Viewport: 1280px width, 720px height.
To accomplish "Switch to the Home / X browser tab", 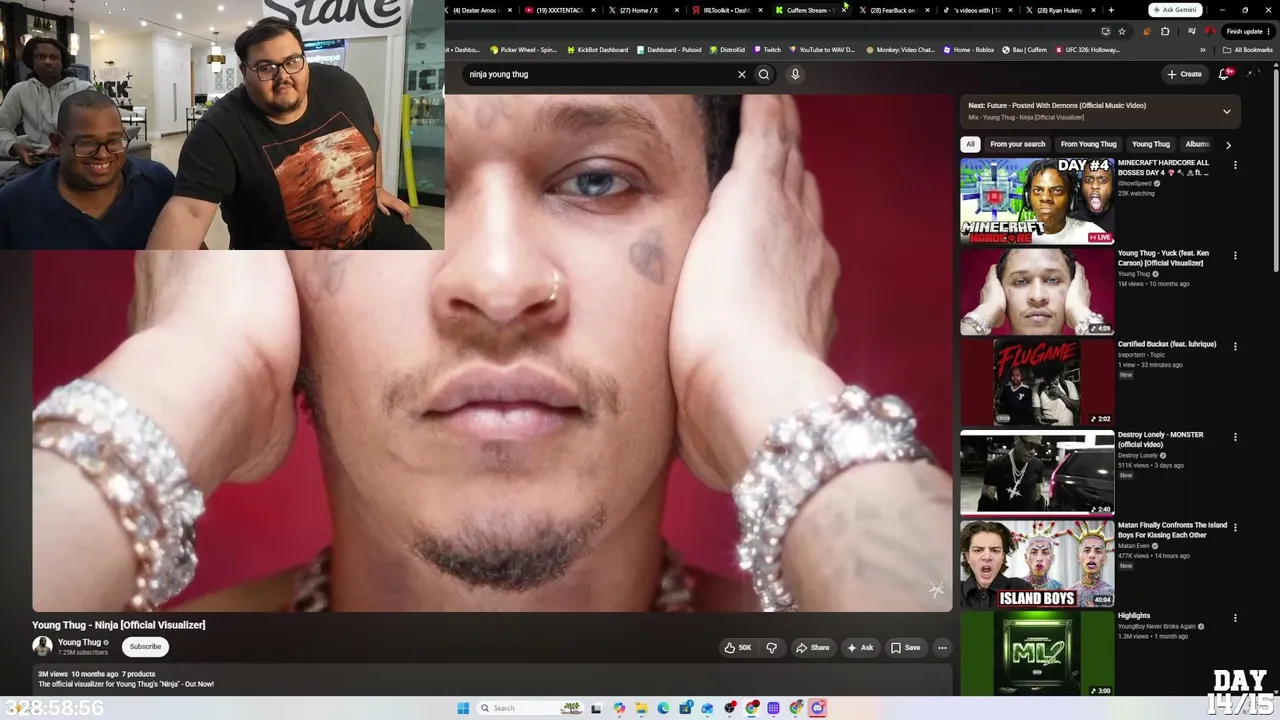I will point(644,10).
